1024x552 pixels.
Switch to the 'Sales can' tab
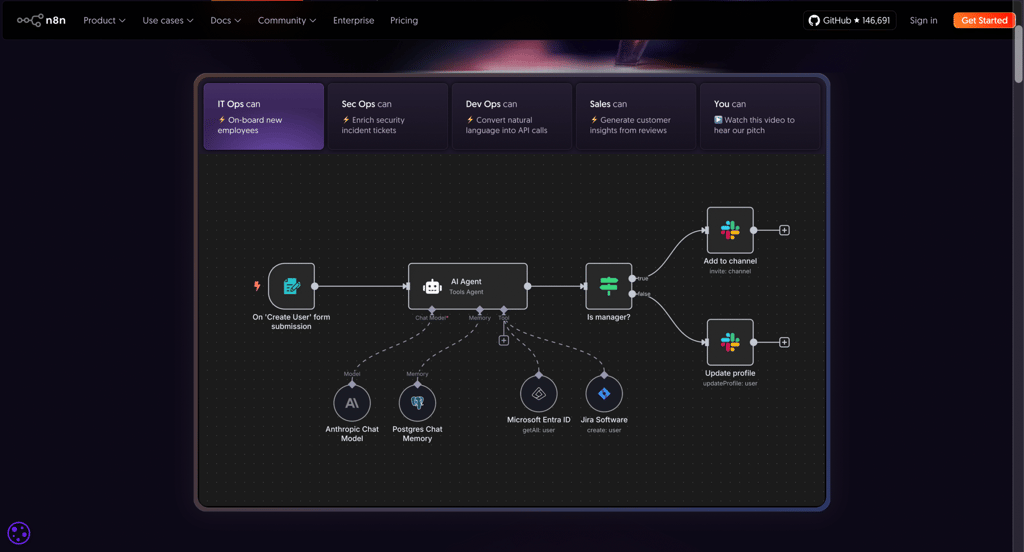[636, 116]
